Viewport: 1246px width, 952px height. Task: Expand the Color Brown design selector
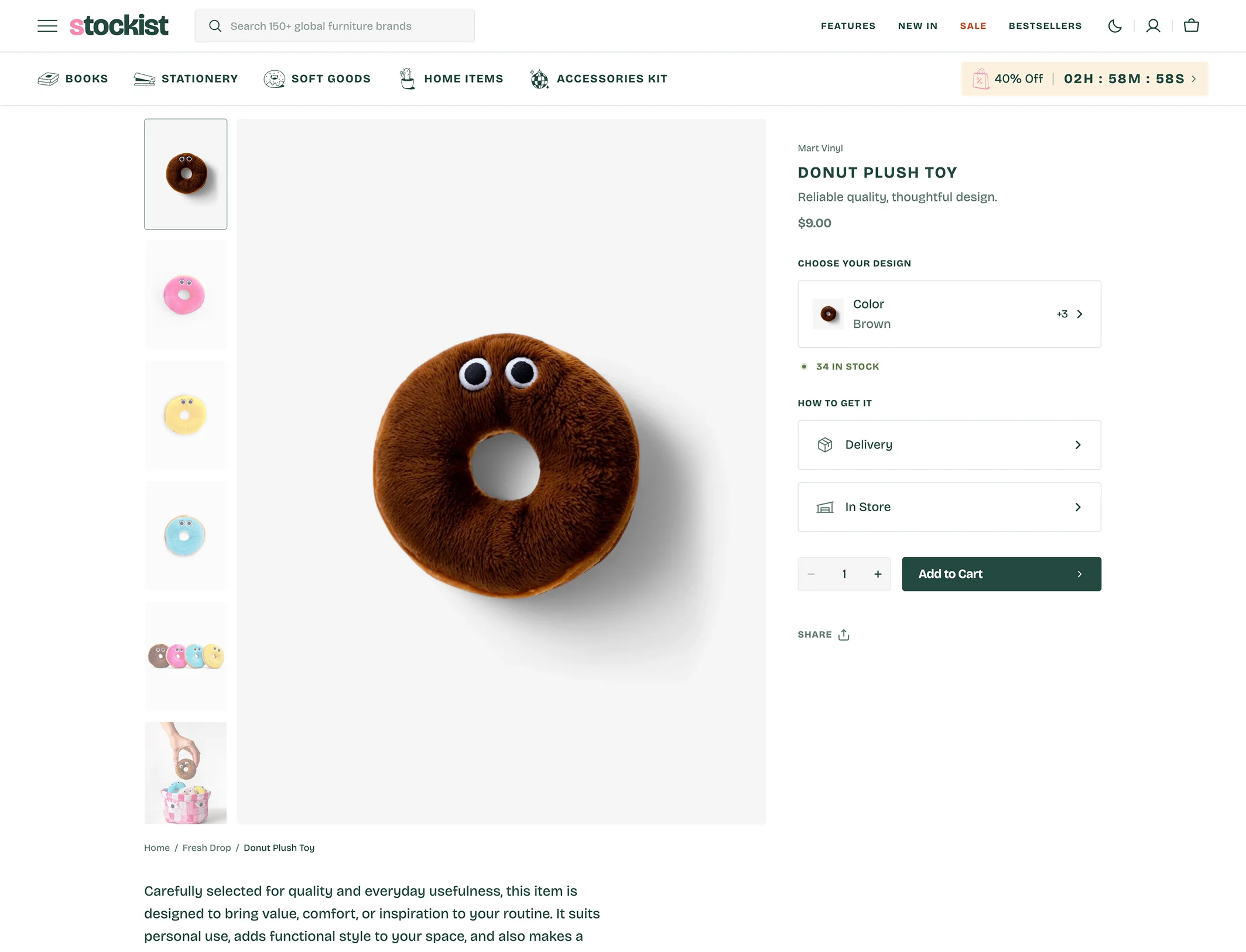pos(949,314)
